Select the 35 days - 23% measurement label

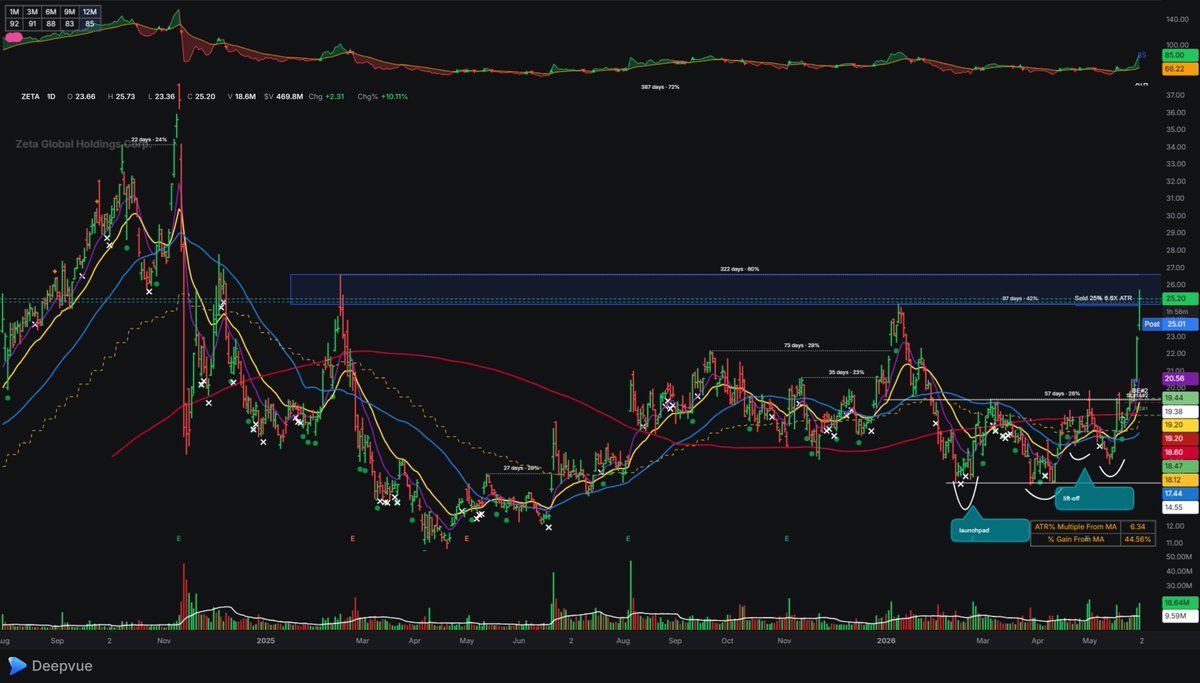[846, 372]
